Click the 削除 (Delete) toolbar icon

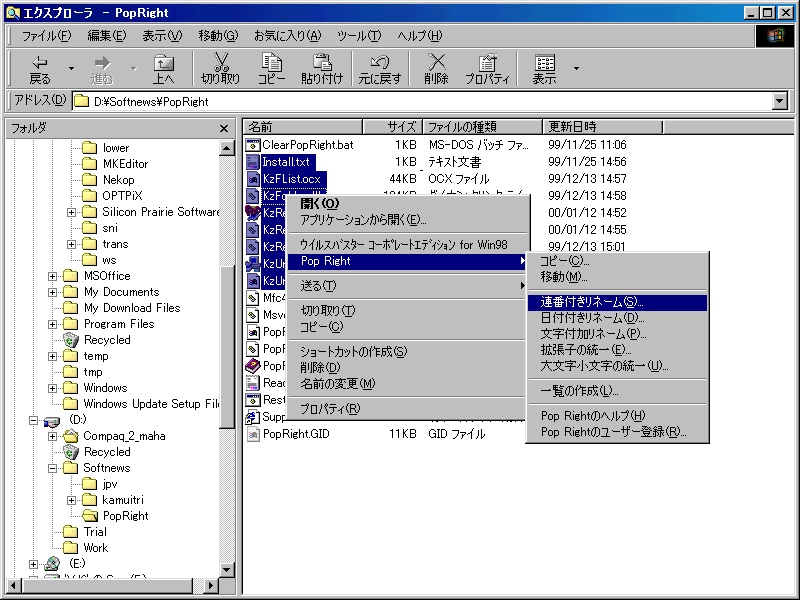[436, 67]
